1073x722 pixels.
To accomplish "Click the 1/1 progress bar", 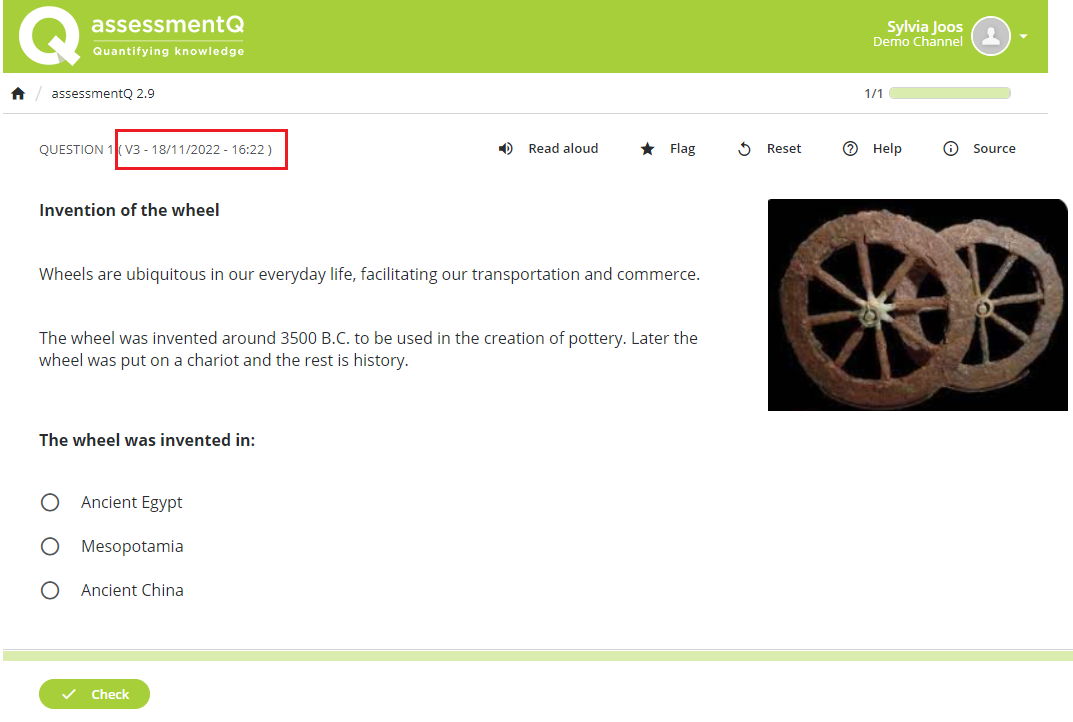I will pyautogui.click(x=949, y=92).
